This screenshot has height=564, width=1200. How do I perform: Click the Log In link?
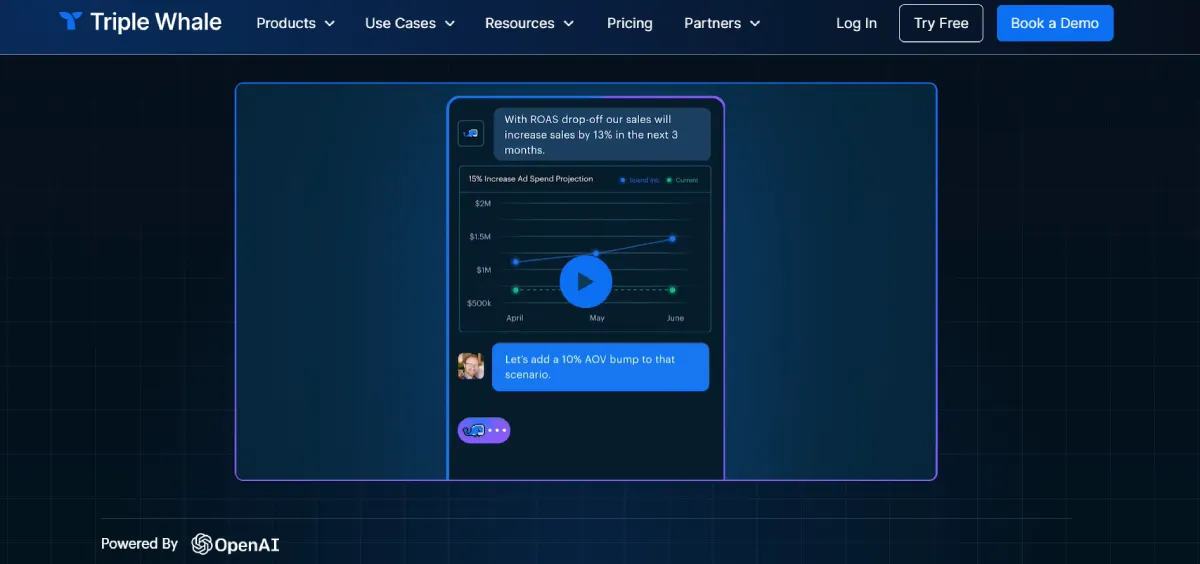click(x=856, y=23)
